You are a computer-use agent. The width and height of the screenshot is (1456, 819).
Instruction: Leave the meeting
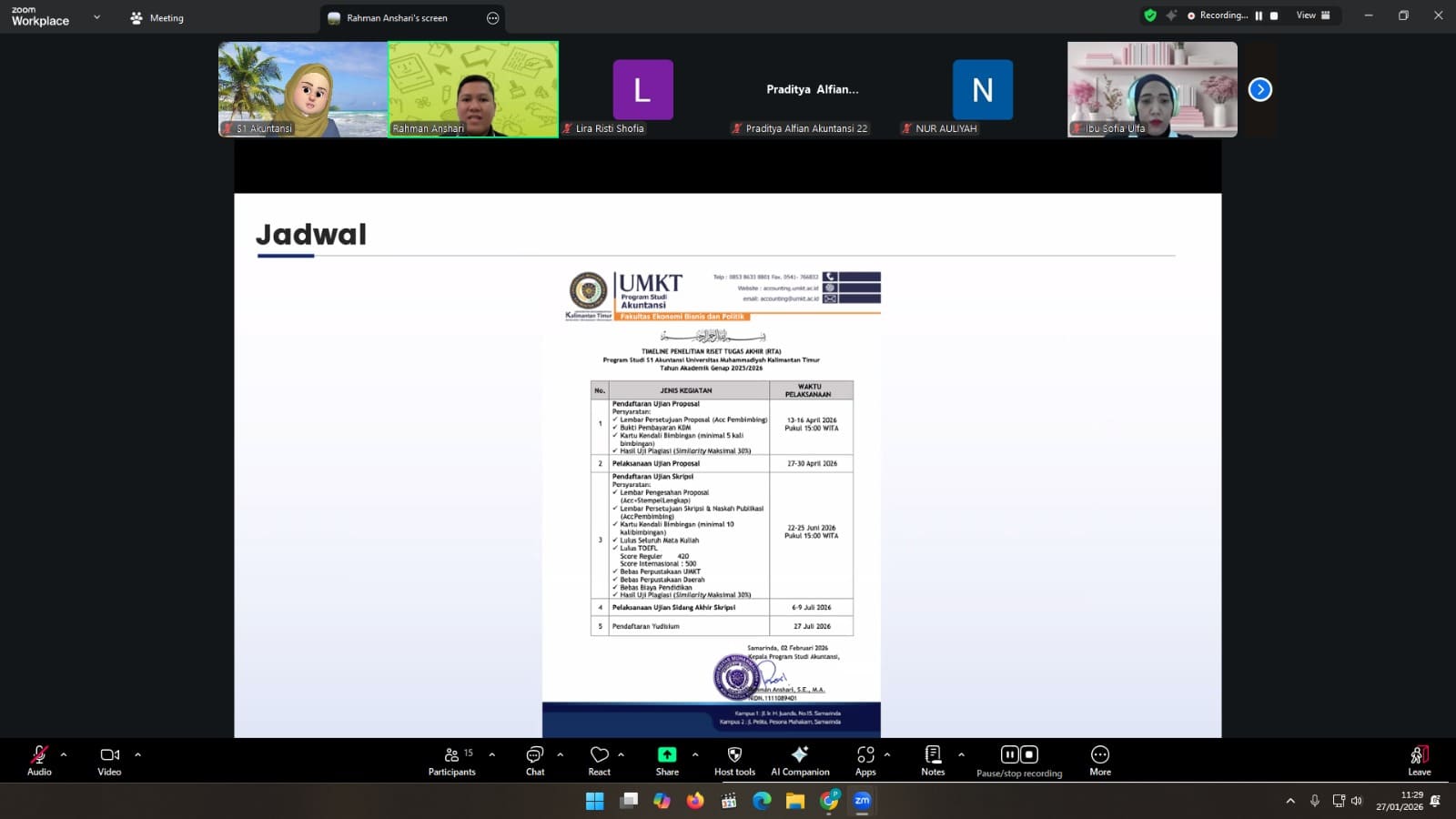(1419, 760)
